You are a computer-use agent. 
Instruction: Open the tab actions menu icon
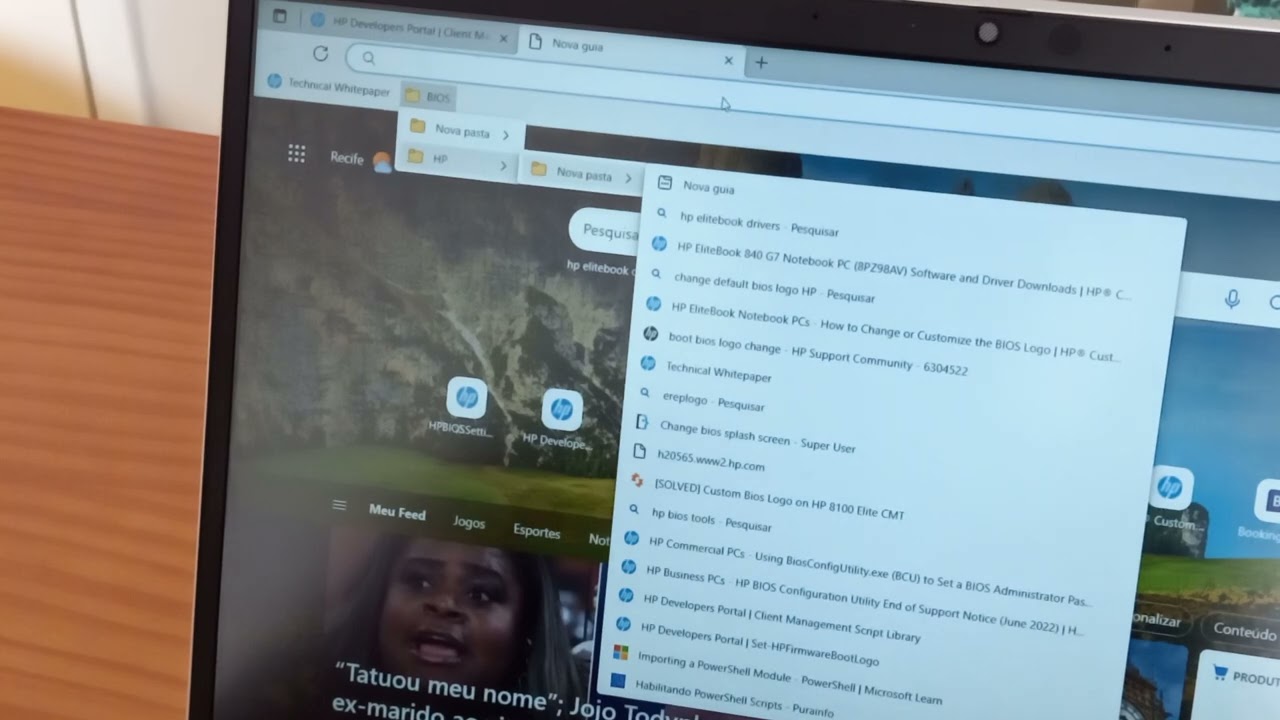pyautogui.click(x=280, y=16)
